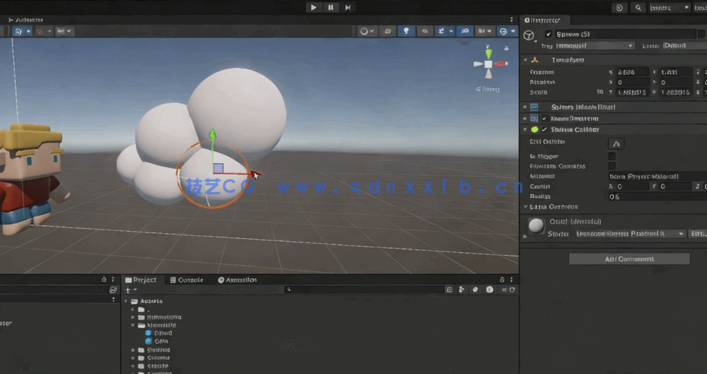The width and height of the screenshot is (707, 374).
Task: Click the orientation gizmo cube in the viewport
Action: [488, 64]
